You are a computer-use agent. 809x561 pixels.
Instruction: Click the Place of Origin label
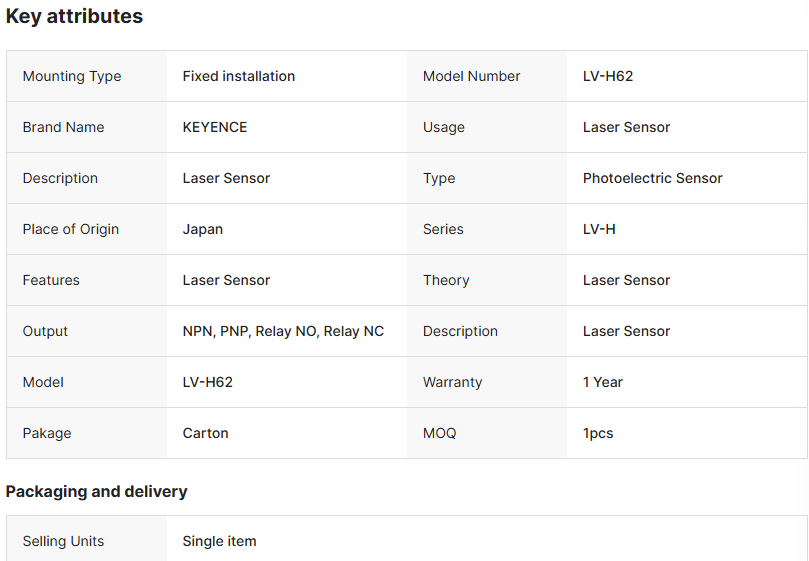pyautogui.click(x=71, y=229)
